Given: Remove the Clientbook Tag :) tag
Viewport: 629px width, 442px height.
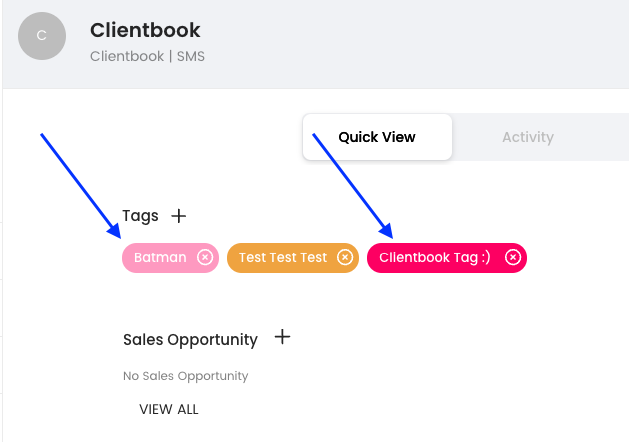Looking at the screenshot, I should (513, 258).
